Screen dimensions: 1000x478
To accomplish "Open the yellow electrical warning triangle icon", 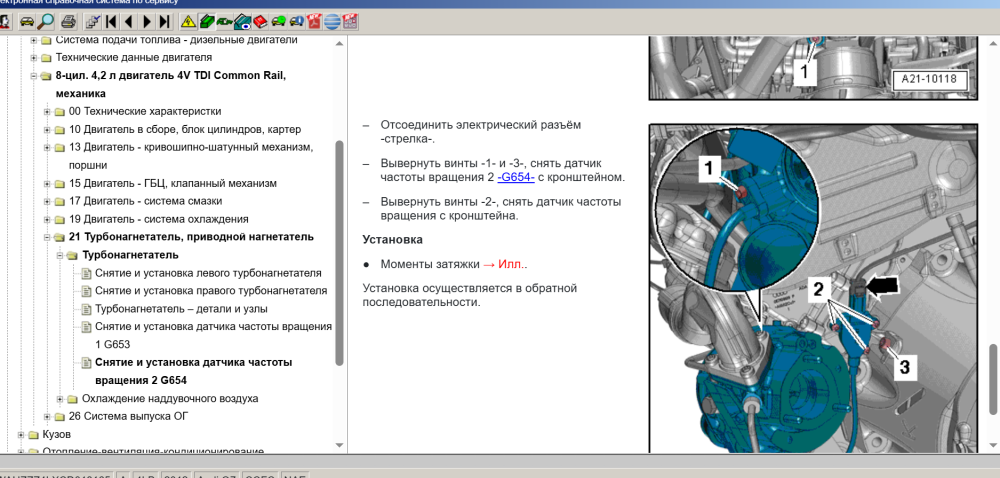I will click(x=188, y=22).
